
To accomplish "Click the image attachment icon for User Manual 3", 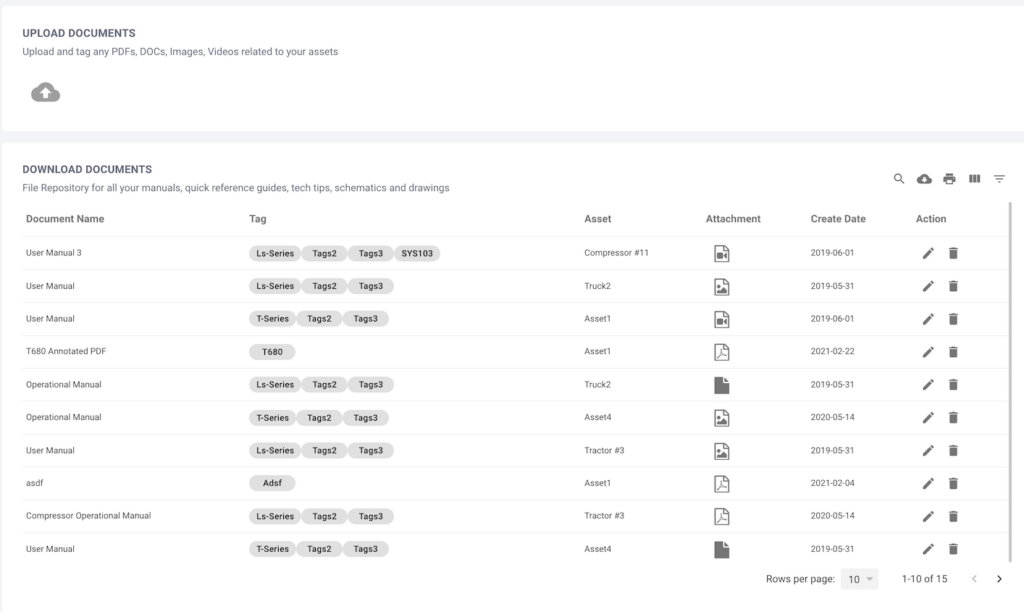I will pos(722,253).
